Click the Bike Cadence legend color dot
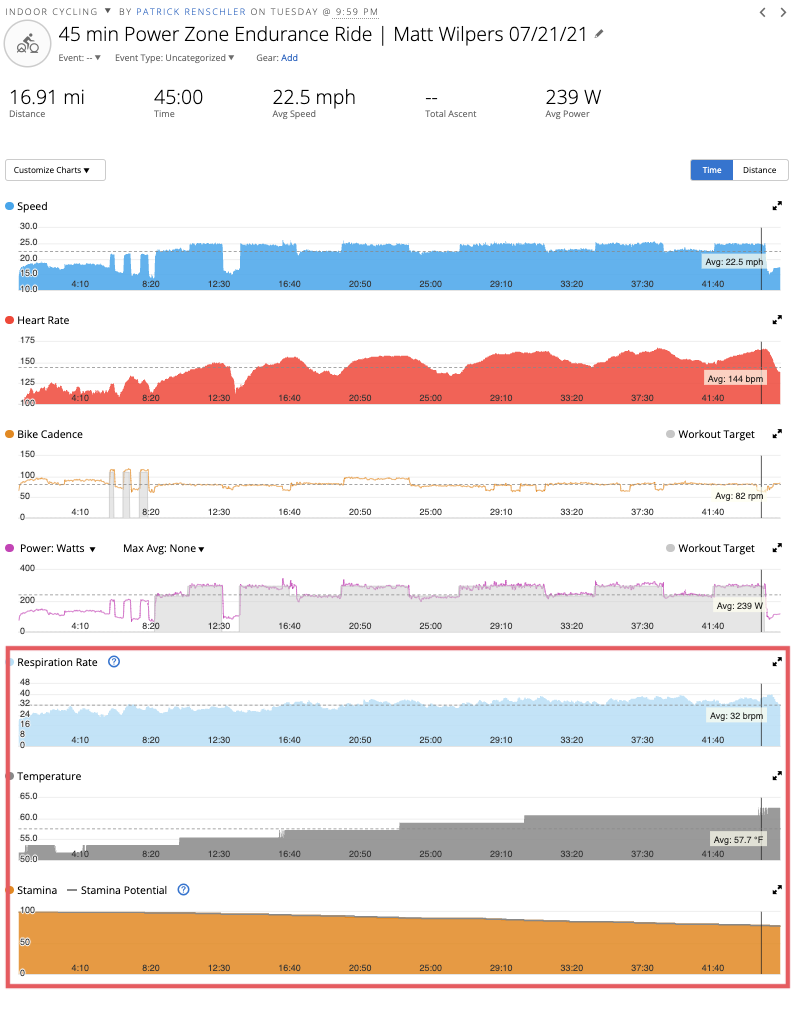Image resolution: width=799 pixels, height=1009 pixels. click(10, 434)
